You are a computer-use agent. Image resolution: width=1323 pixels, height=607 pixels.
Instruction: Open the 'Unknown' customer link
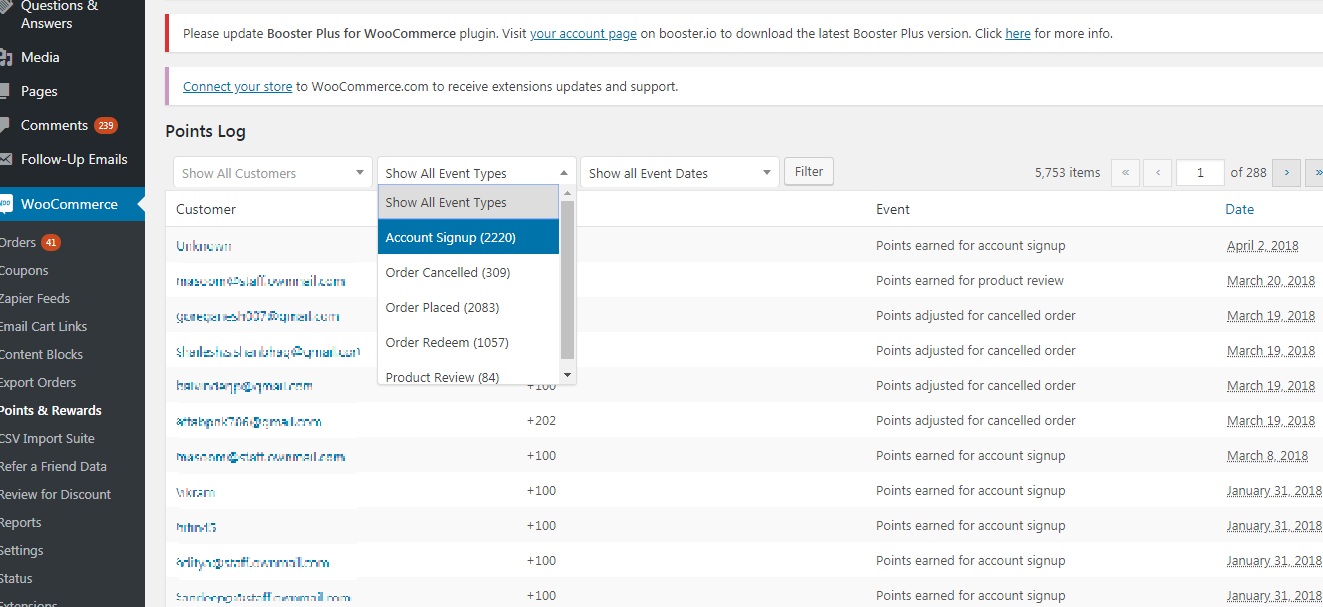pyautogui.click(x=204, y=245)
